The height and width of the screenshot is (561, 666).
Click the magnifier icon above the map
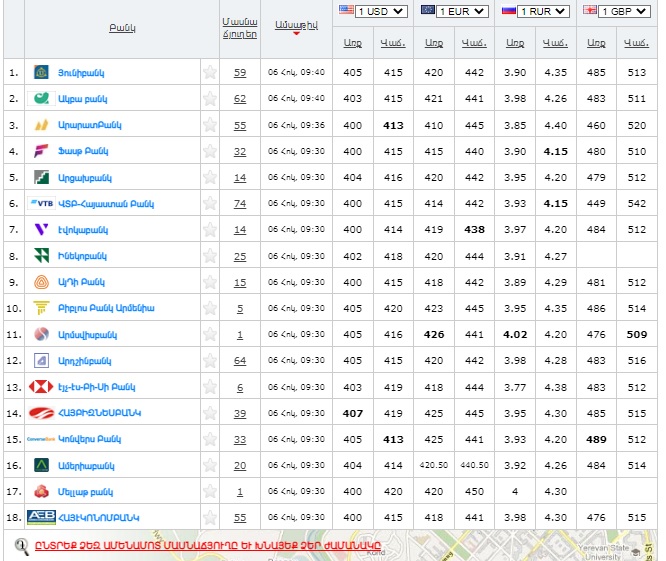[21, 546]
